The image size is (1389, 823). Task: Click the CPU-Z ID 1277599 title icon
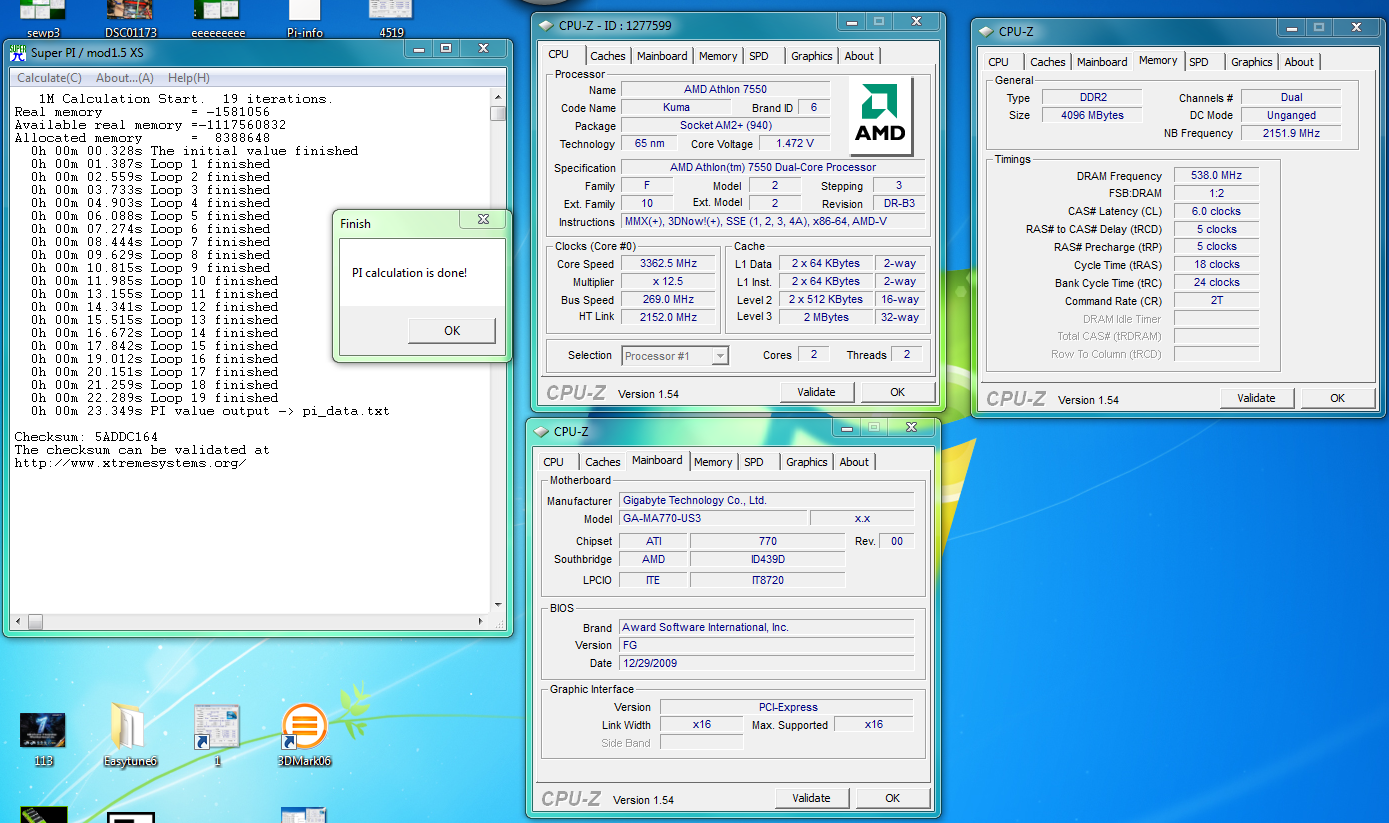544,25
